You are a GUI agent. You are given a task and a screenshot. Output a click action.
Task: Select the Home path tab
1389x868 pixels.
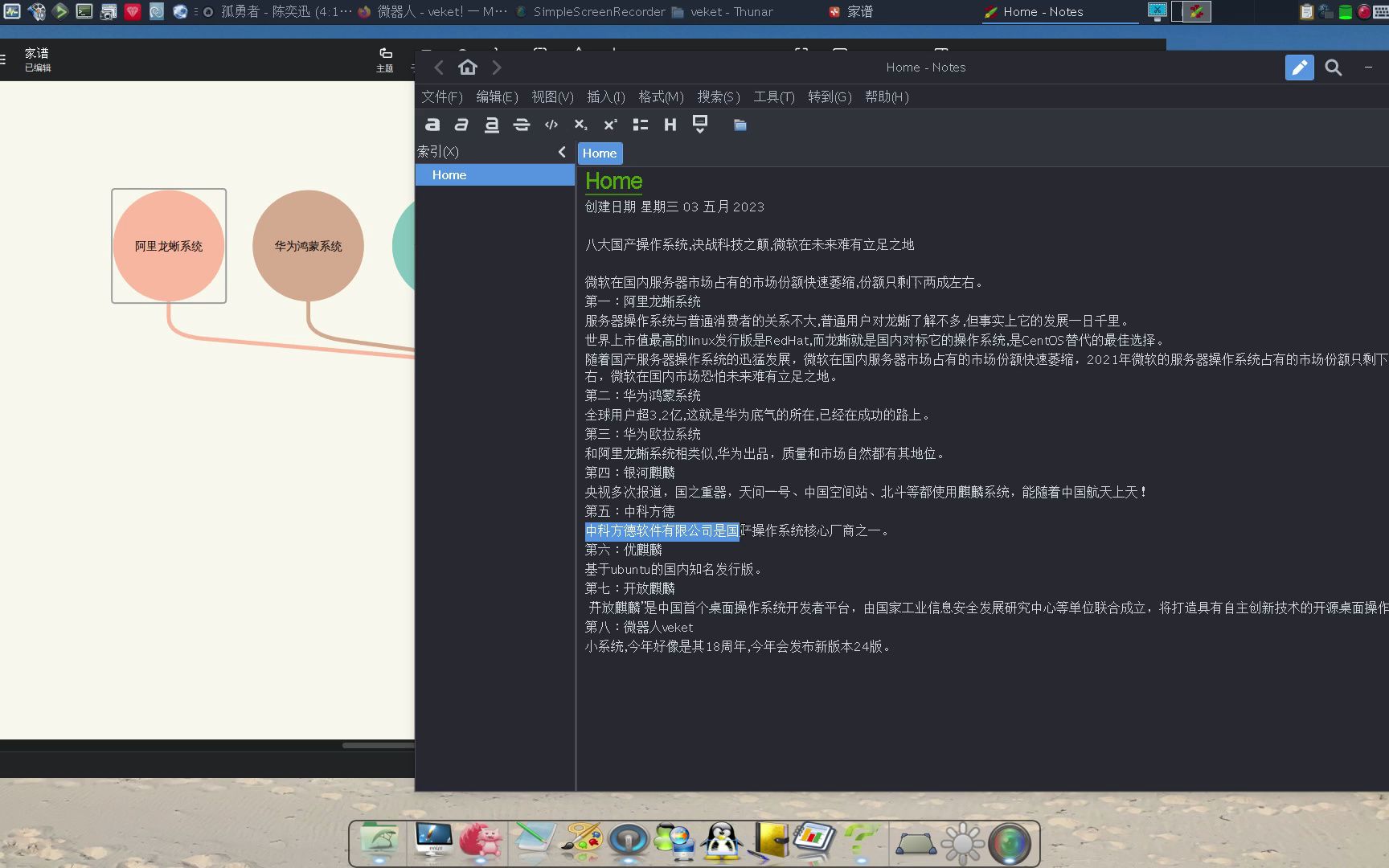click(x=600, y=153)
